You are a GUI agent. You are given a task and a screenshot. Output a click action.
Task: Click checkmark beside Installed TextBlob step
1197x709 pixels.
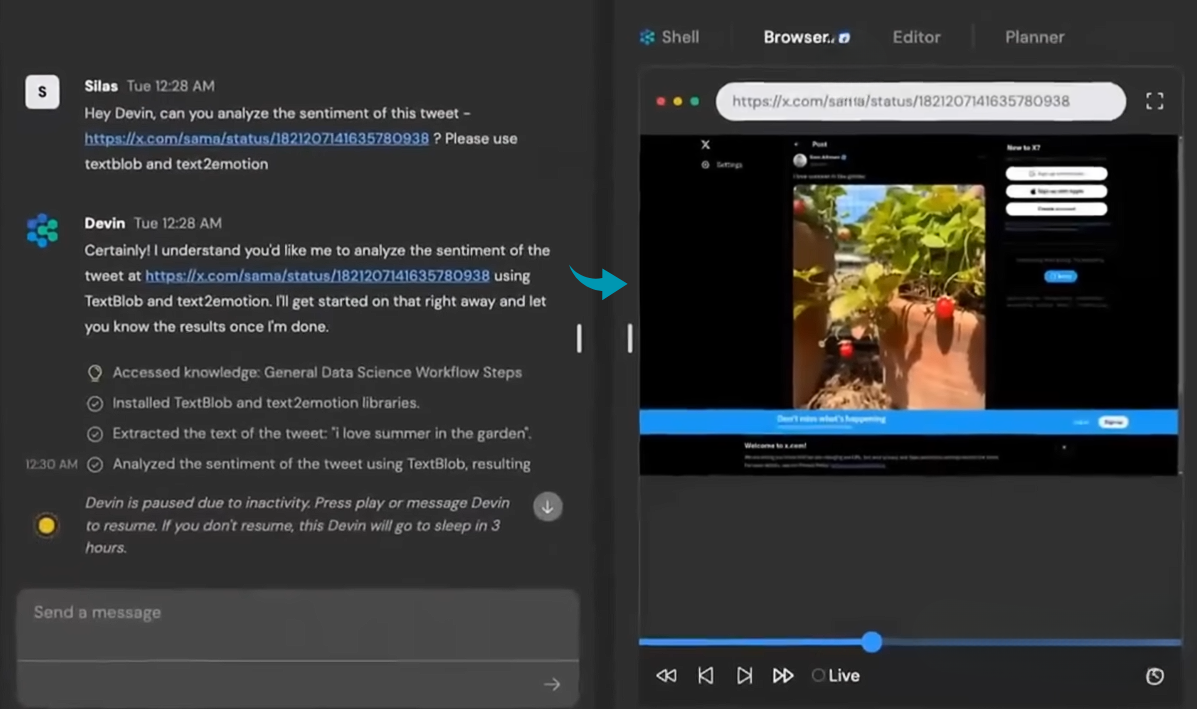click(x=95, y=404)
